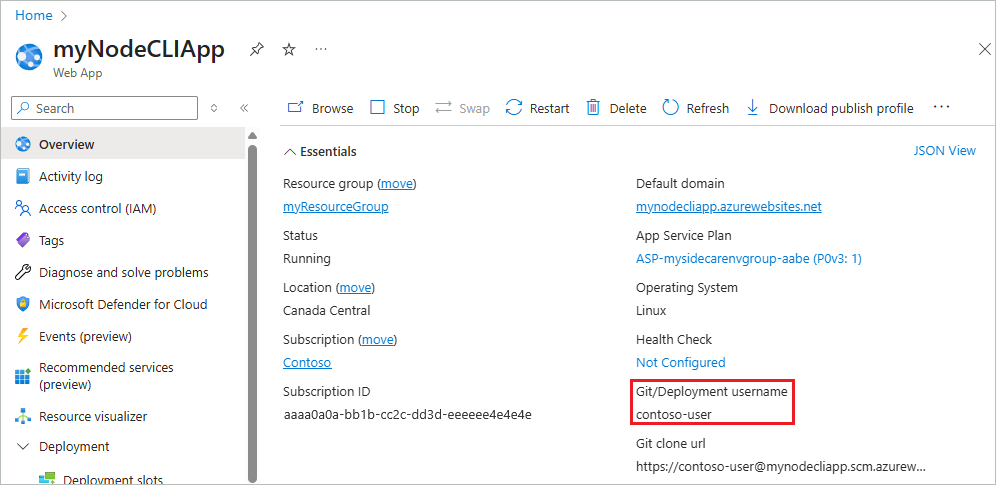The width and height of the screenshot is (996, 485).
Task: Click the Swap arrows icon
Action: pyautogui.click(x=443, y=108)
